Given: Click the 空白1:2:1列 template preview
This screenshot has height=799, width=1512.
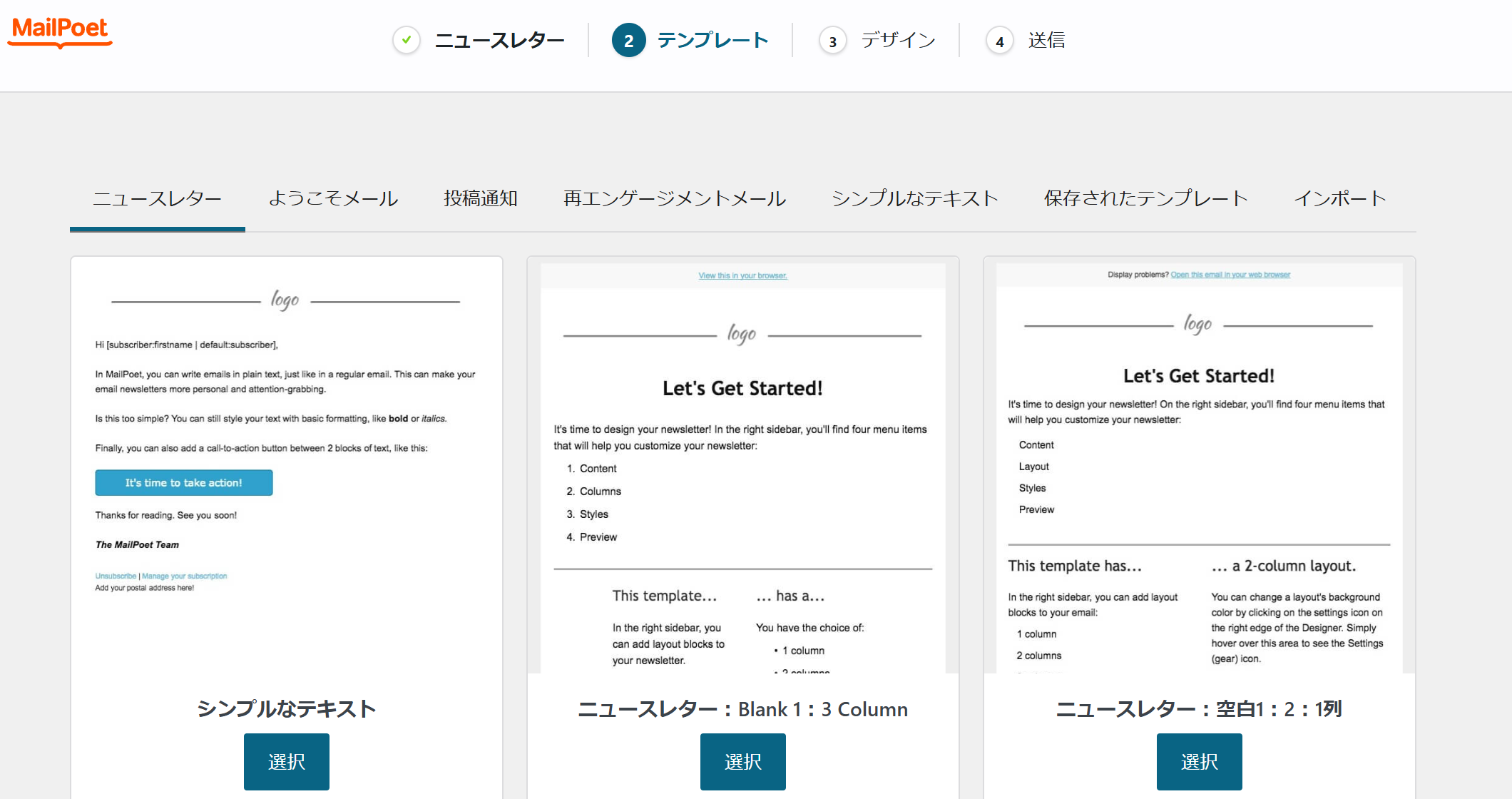Looking at the screenshot, I should (1200, 465).
